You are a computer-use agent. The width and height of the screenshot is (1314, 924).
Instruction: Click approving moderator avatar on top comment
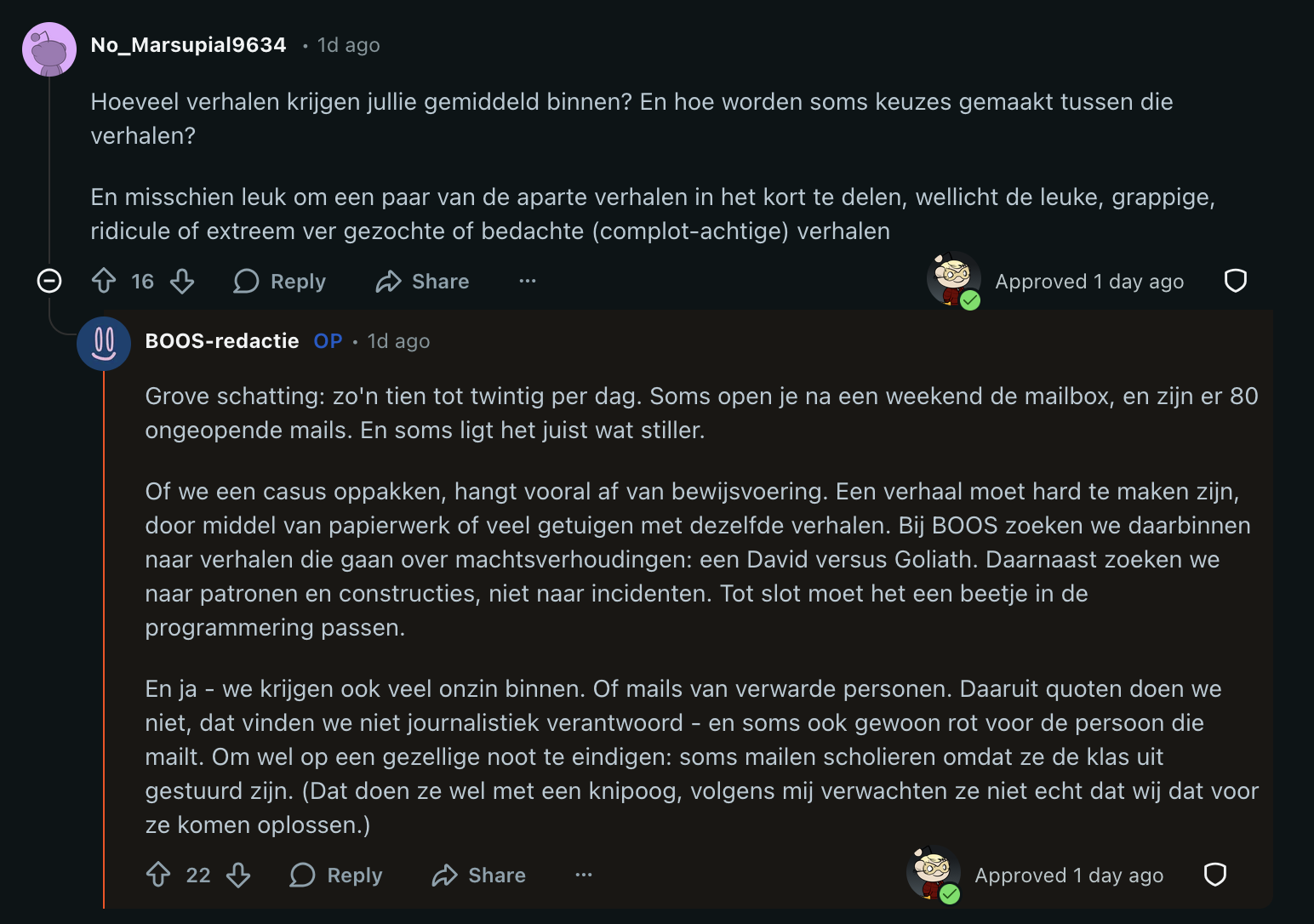point(953,279)
